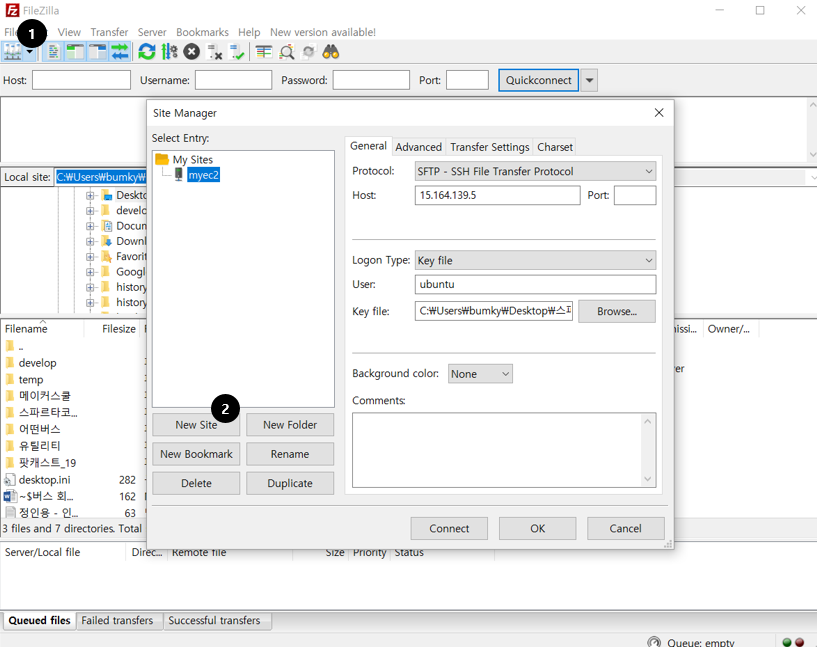Click the Disconnect from server icon
Screen dimensions: 817x647
214,52
